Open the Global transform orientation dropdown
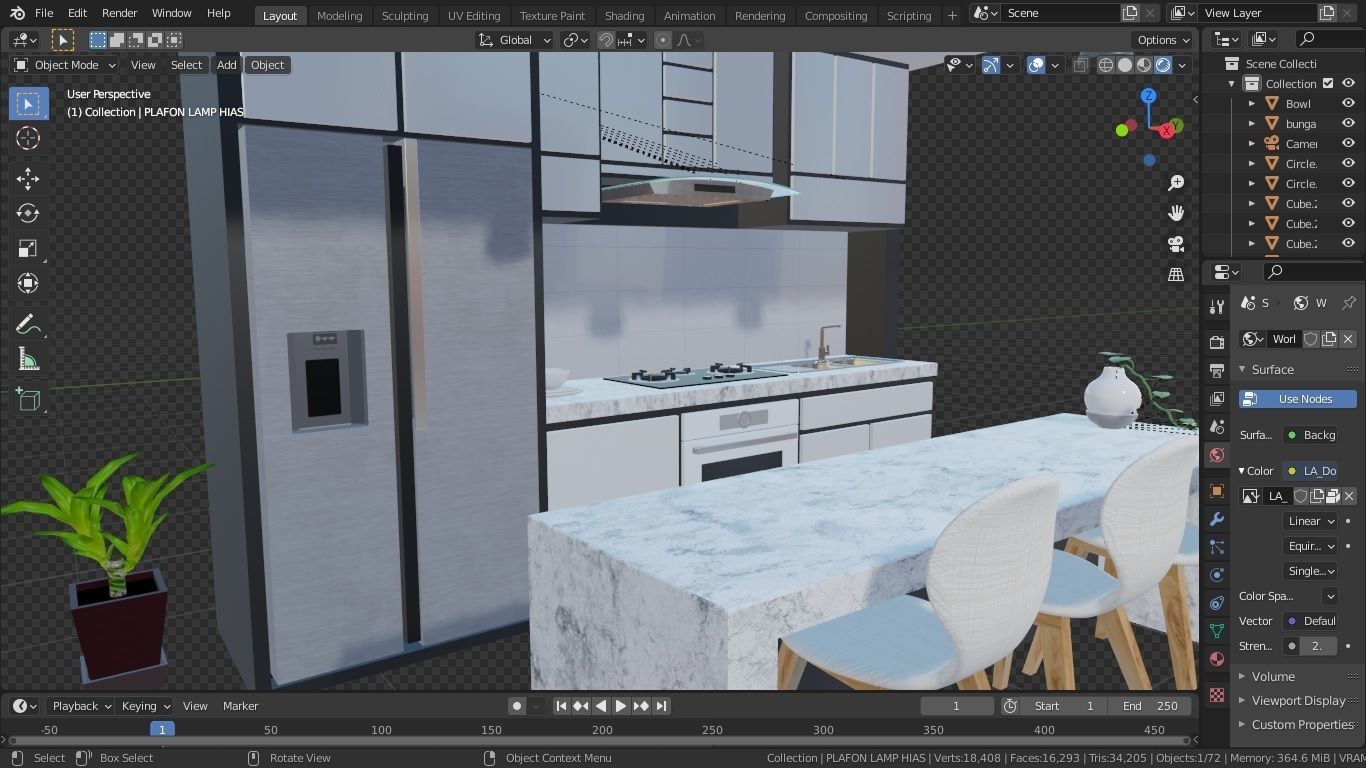This screenshot has height=768, width=1366. point(515,40)
